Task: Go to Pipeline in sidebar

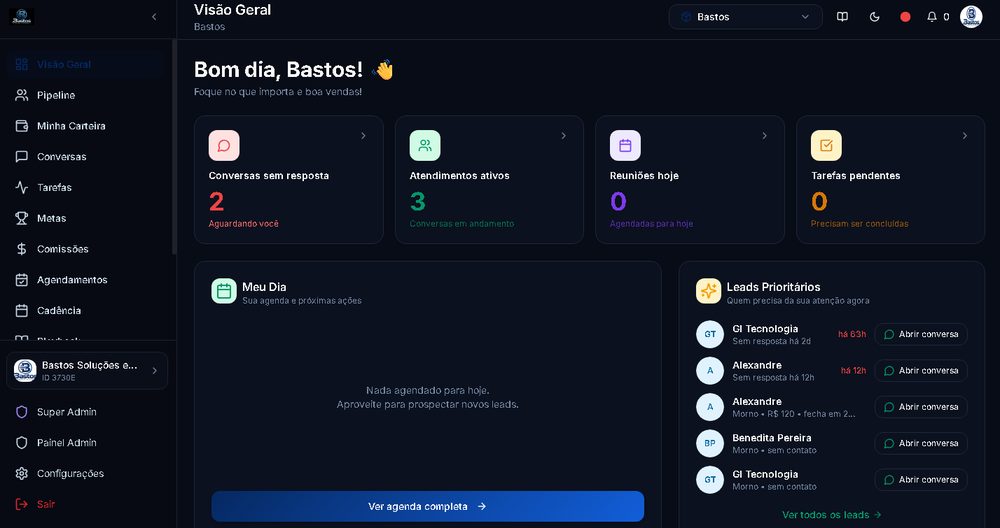Action: pyautogui.click(x=87, y=95)
